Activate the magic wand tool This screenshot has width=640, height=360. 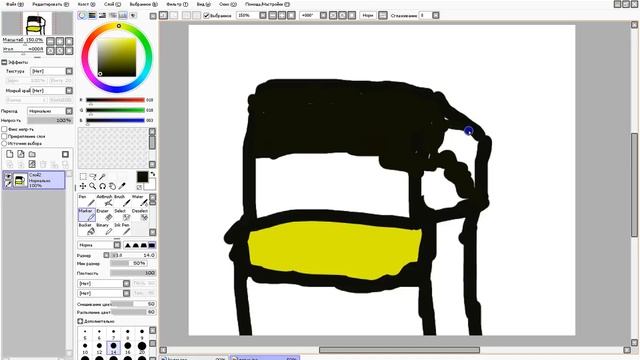[102, 176]
